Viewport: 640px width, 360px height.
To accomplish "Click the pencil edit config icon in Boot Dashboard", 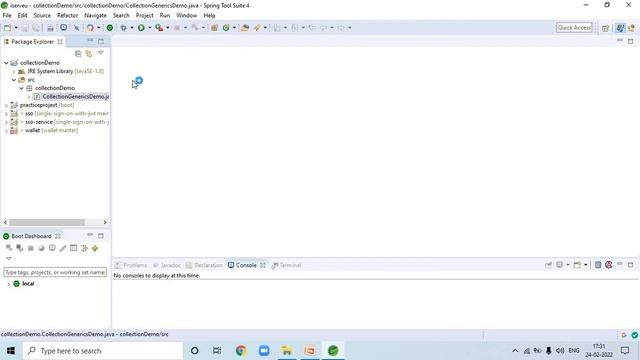I will [x=63, y=248].
